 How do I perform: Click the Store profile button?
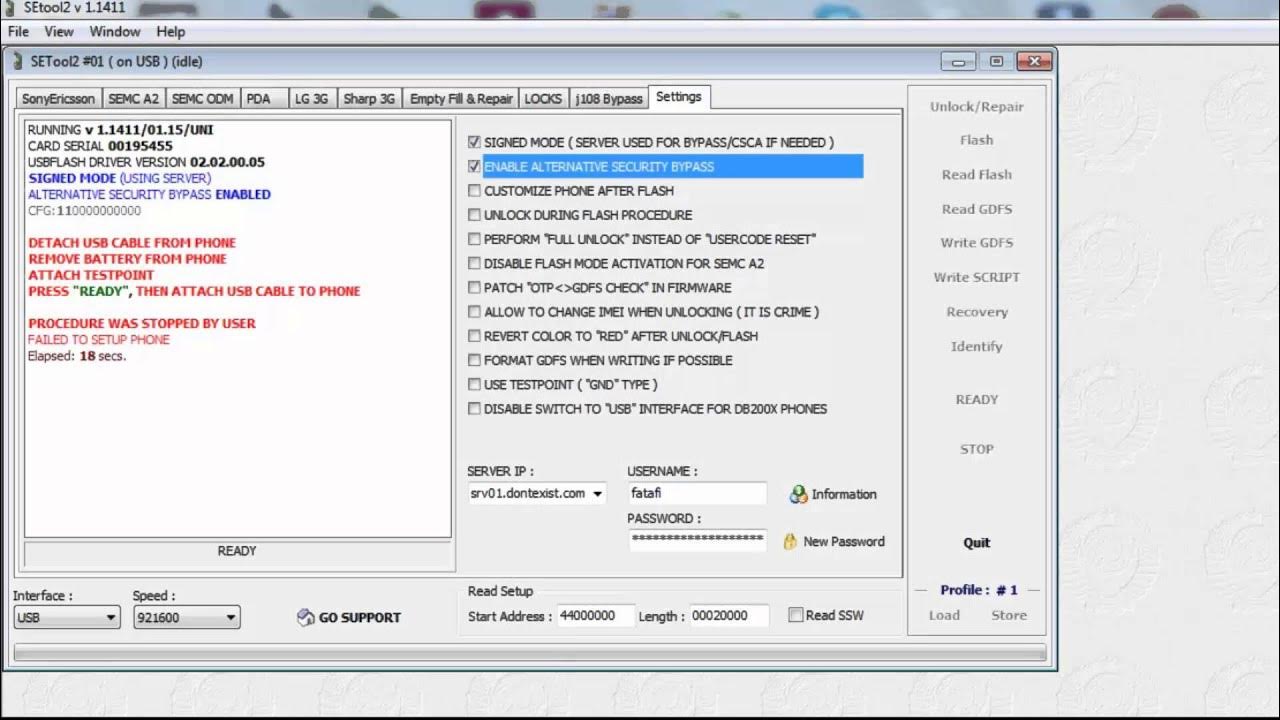click(1009, 615)
